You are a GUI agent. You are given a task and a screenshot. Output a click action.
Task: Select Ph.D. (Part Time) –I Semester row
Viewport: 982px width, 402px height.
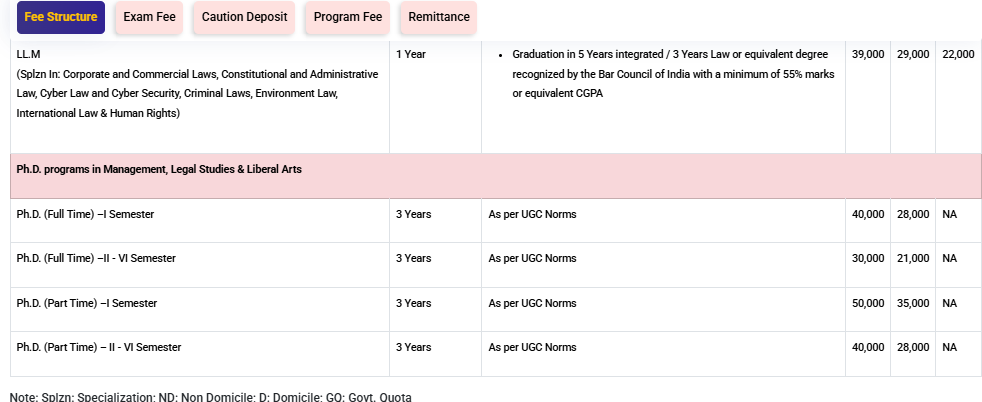click(86, 303)
